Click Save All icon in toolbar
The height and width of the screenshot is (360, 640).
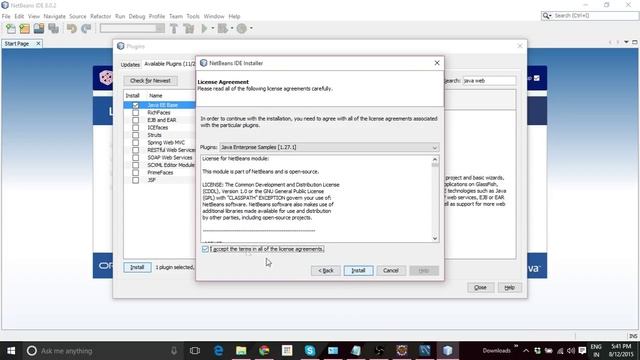tap(53, 29)
